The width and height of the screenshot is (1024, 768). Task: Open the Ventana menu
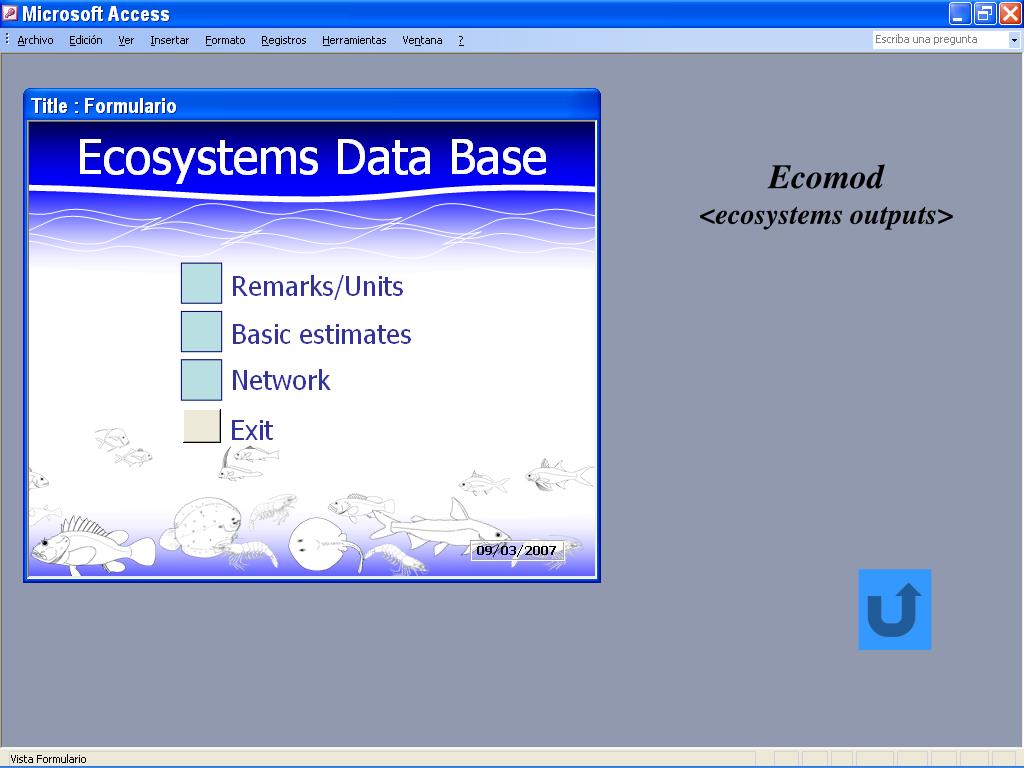tap(422, 40)
